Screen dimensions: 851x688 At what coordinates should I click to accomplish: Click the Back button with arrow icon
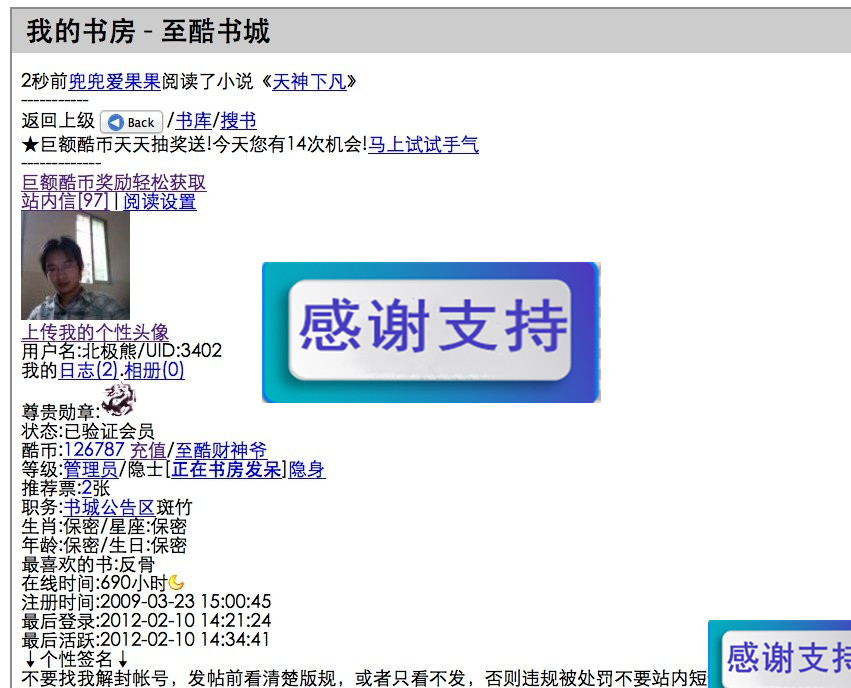pos(131,122)
